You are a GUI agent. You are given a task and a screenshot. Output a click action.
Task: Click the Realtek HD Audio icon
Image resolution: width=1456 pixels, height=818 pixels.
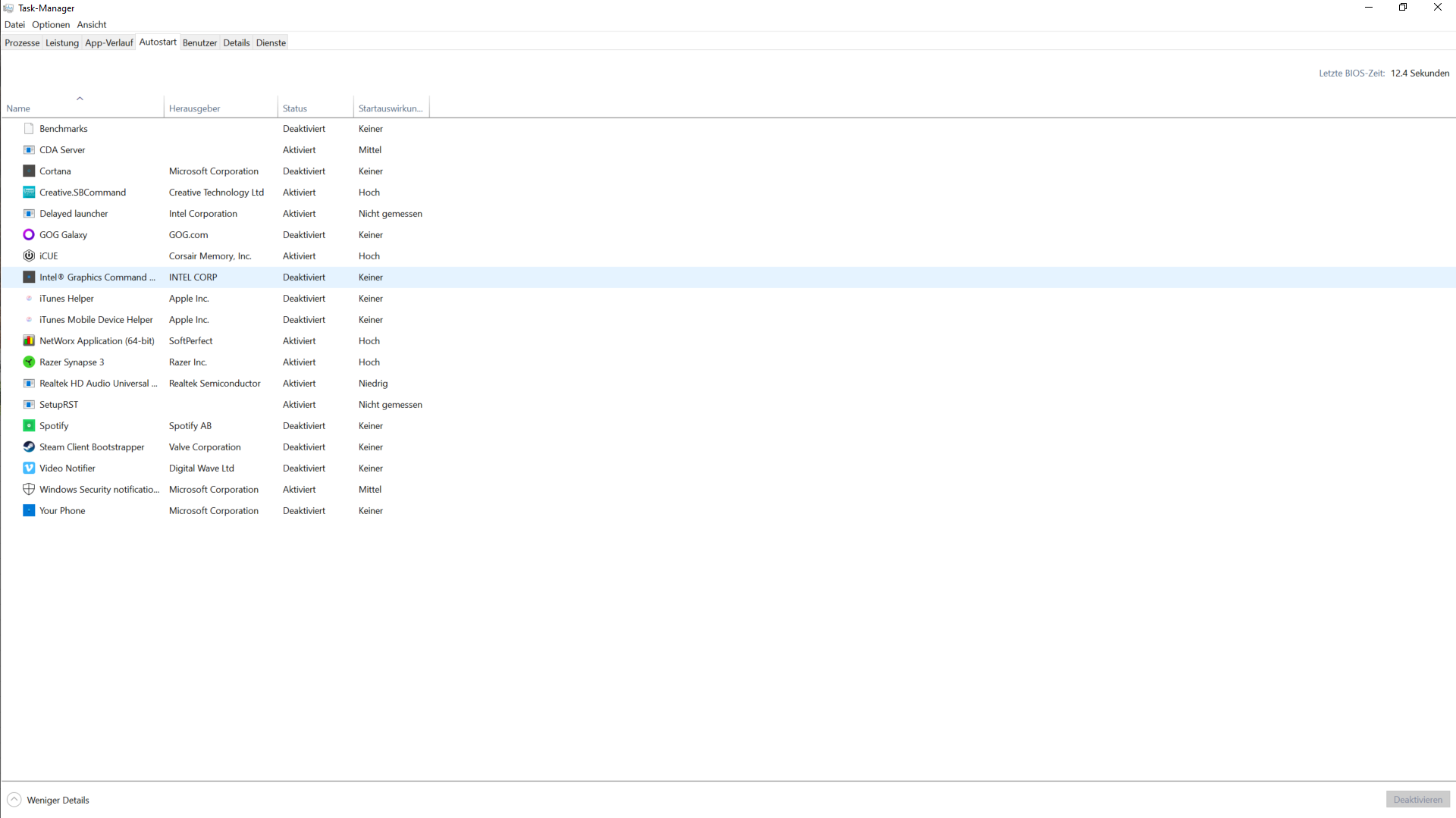(x=29, y=384)
